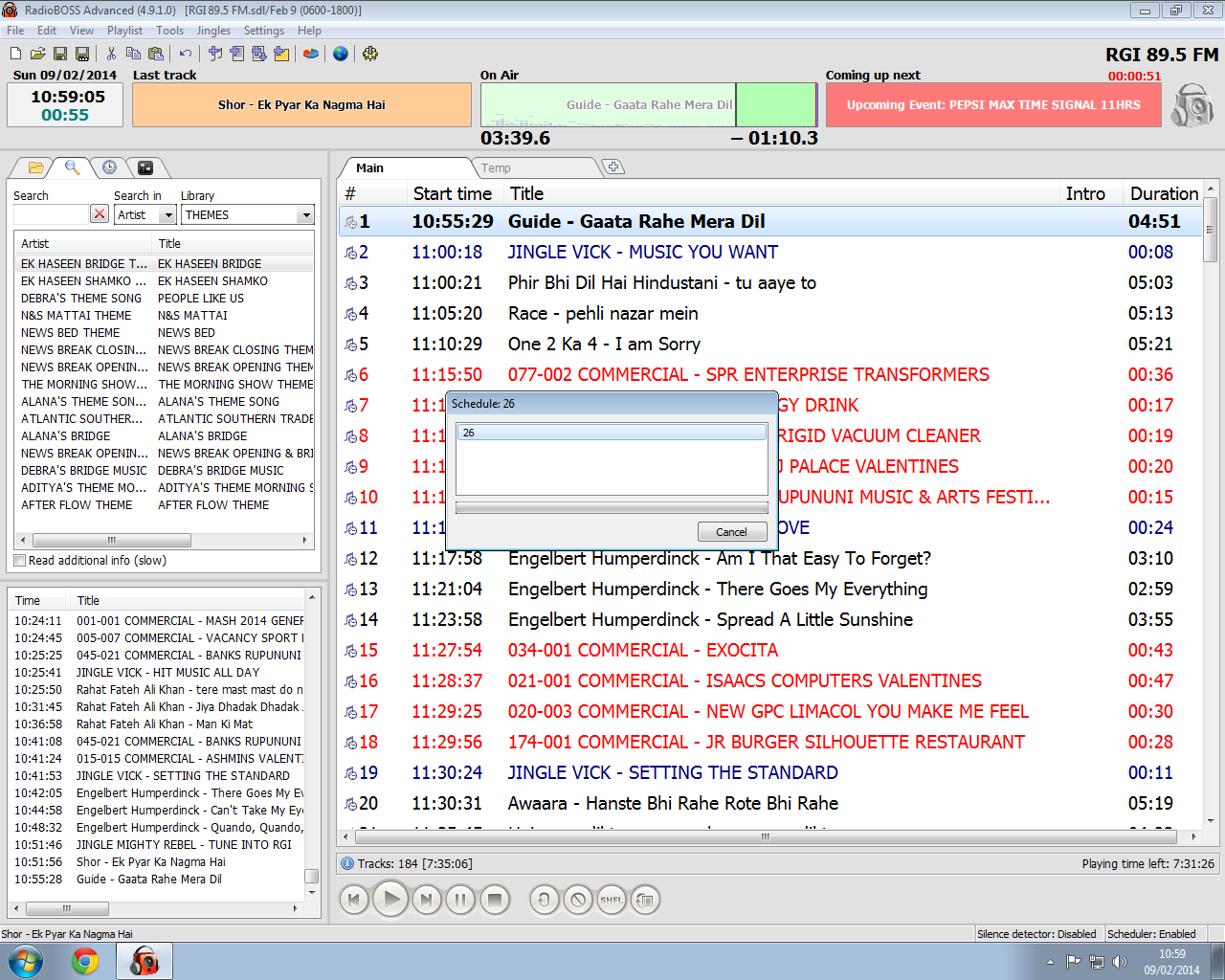Select EK HASEEN SHAMKO search result
The width and height of the screenshot is (1225, 980).
165,281
